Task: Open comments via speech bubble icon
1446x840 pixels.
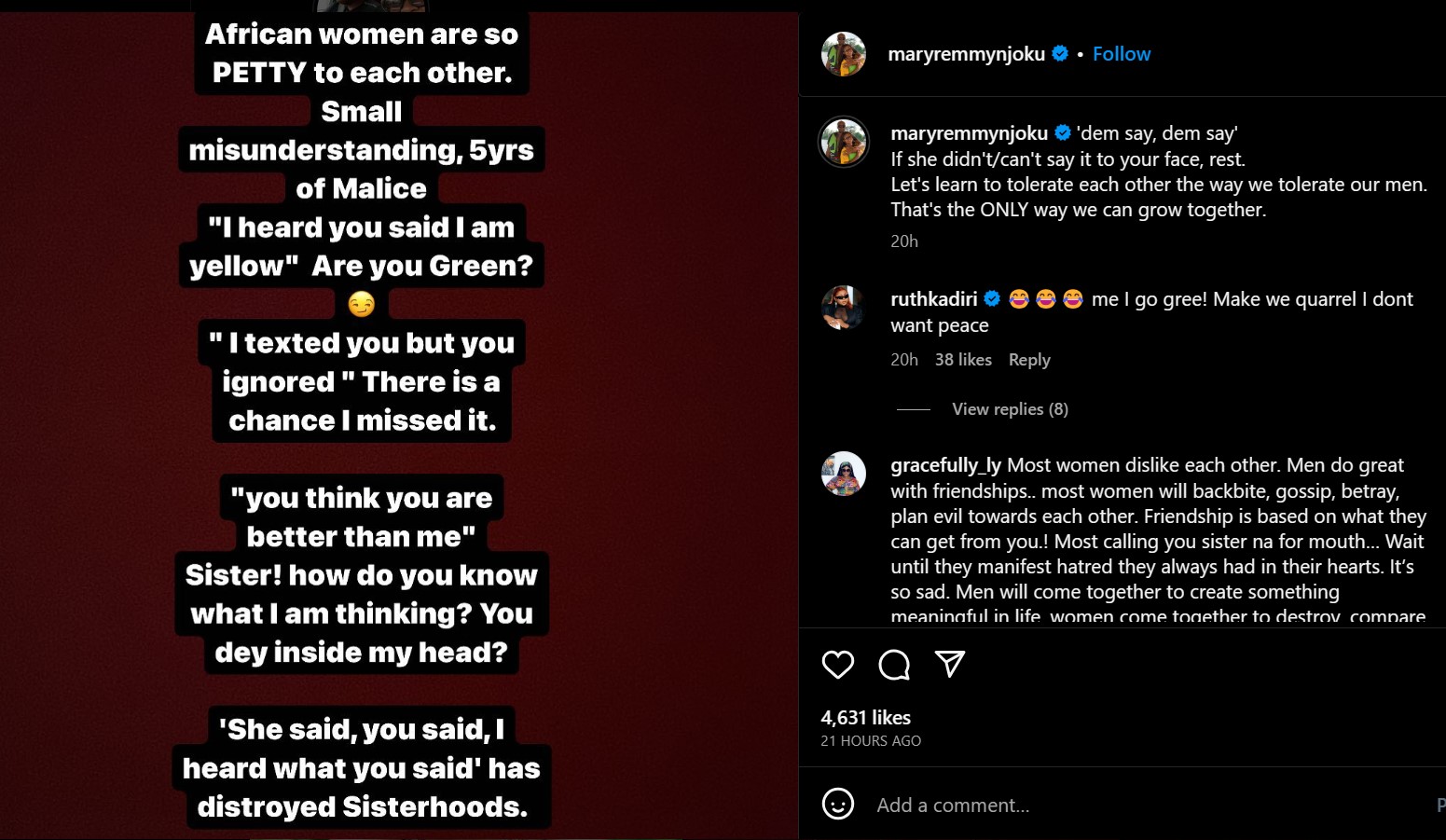Action: 894,665
